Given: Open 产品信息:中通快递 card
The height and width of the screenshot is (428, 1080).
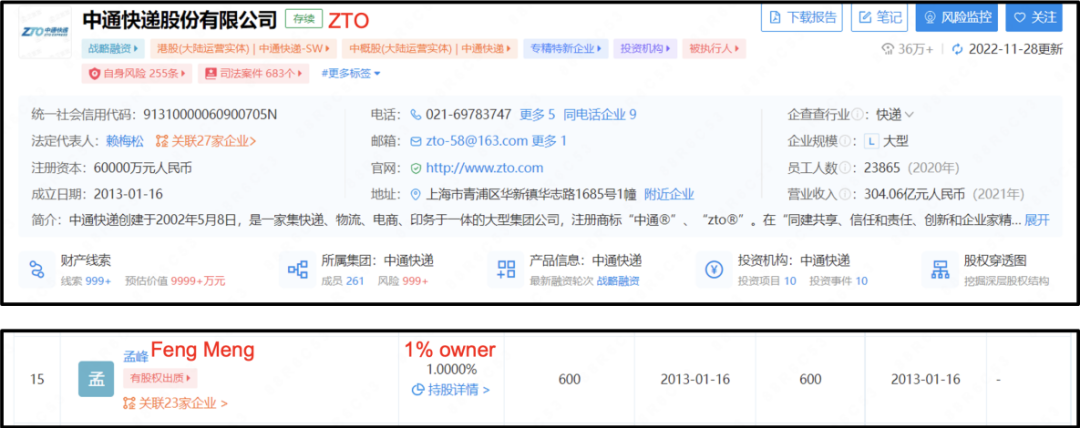Looking at the screenshot, I should click(x=565, y=269).
